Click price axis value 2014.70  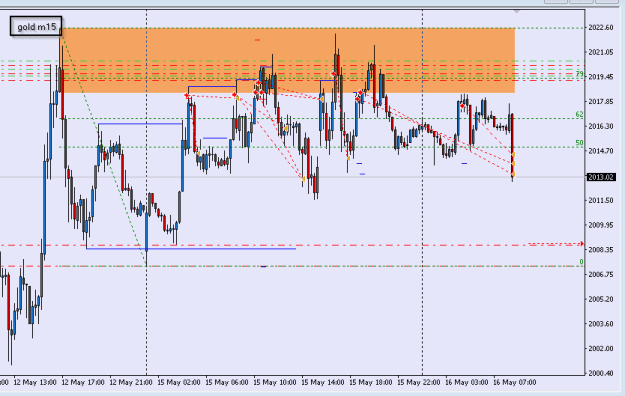pos(601,151)
